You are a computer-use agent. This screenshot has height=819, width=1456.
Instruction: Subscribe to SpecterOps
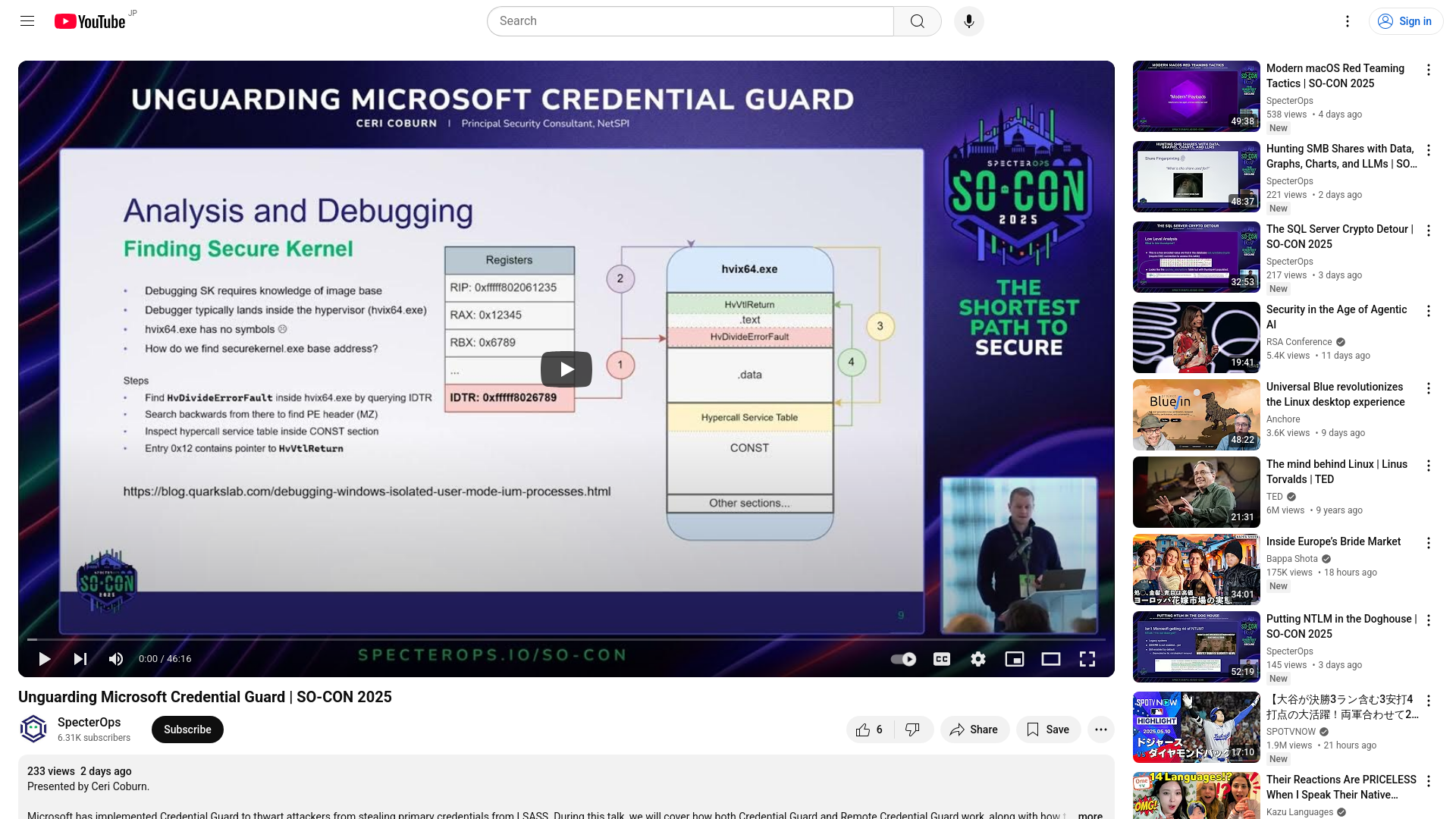(187, 730)
